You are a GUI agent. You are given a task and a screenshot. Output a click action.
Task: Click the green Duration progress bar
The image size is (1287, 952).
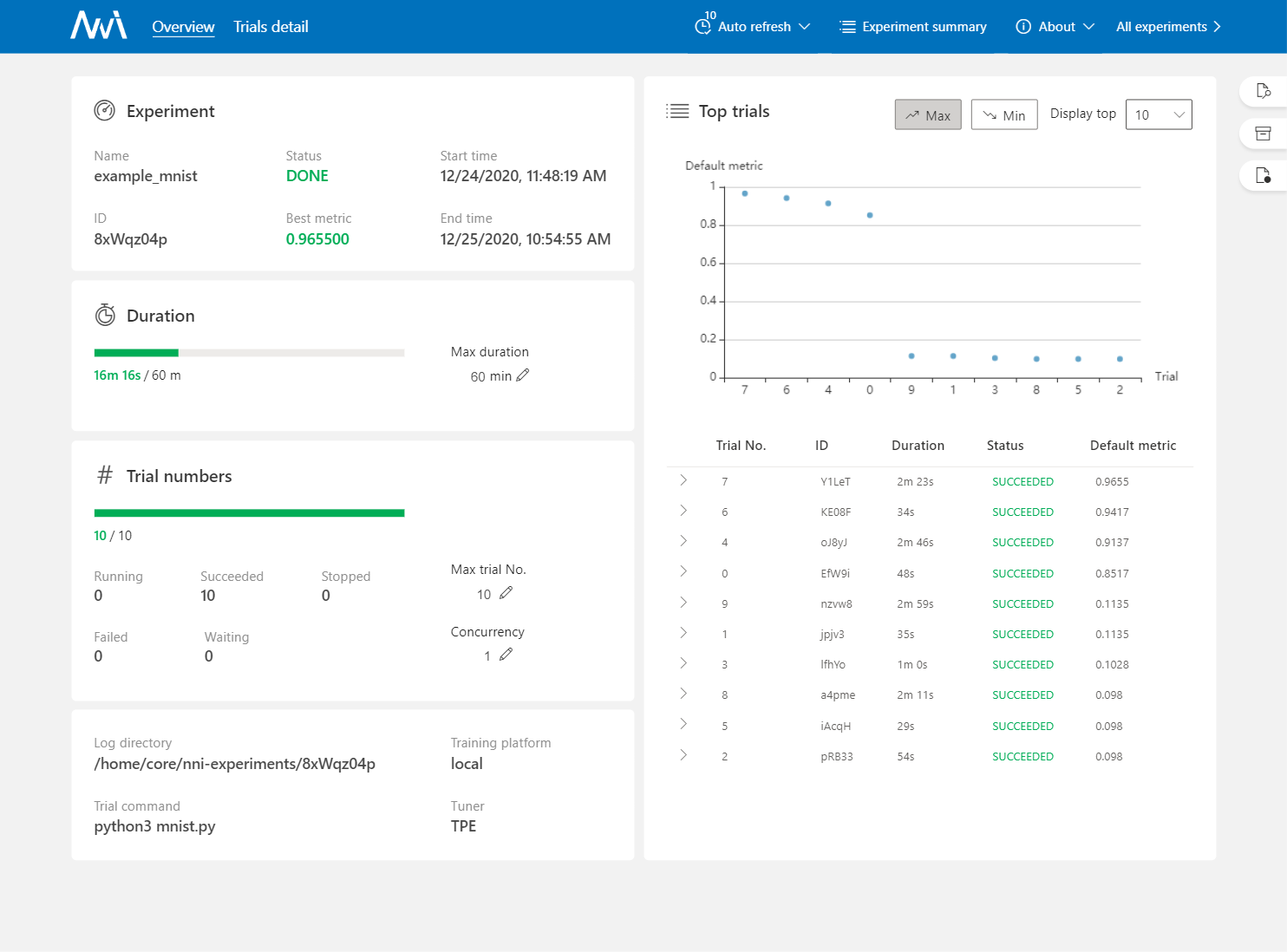point(136,353)
